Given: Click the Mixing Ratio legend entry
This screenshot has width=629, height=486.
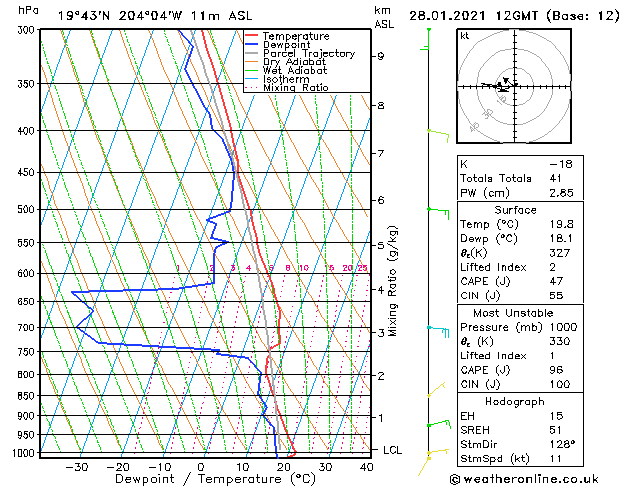Looking at the screenshot, I should 287,87.
